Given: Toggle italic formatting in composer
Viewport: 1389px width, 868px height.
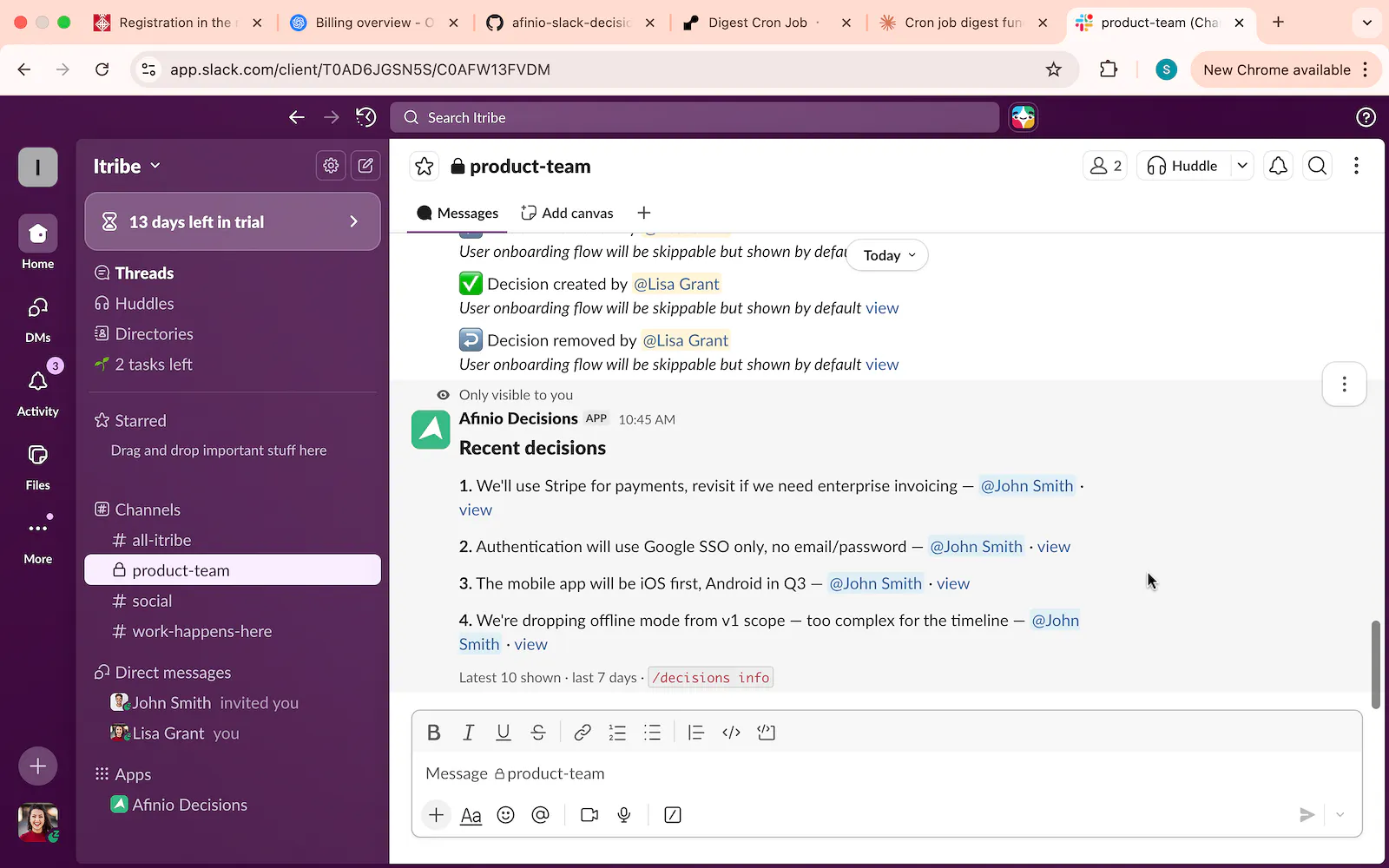Looking at the screenshot, I should coord(469,733).
